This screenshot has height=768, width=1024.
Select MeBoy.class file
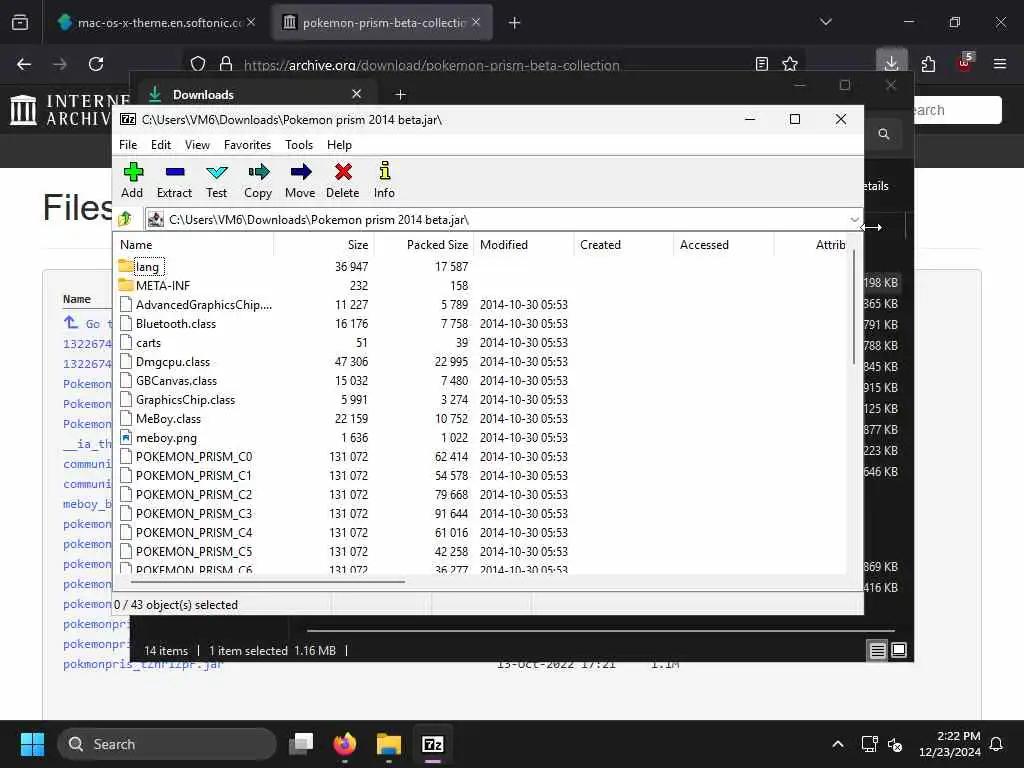tap(168, 419)
